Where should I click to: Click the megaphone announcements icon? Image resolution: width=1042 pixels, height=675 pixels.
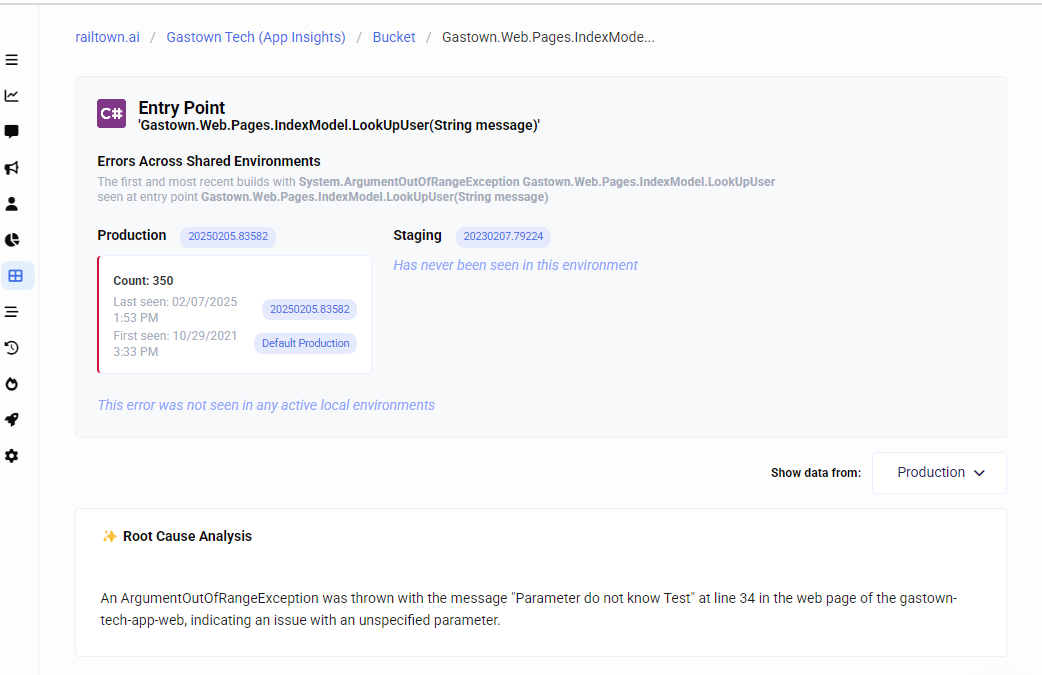(x=12, y=168)
